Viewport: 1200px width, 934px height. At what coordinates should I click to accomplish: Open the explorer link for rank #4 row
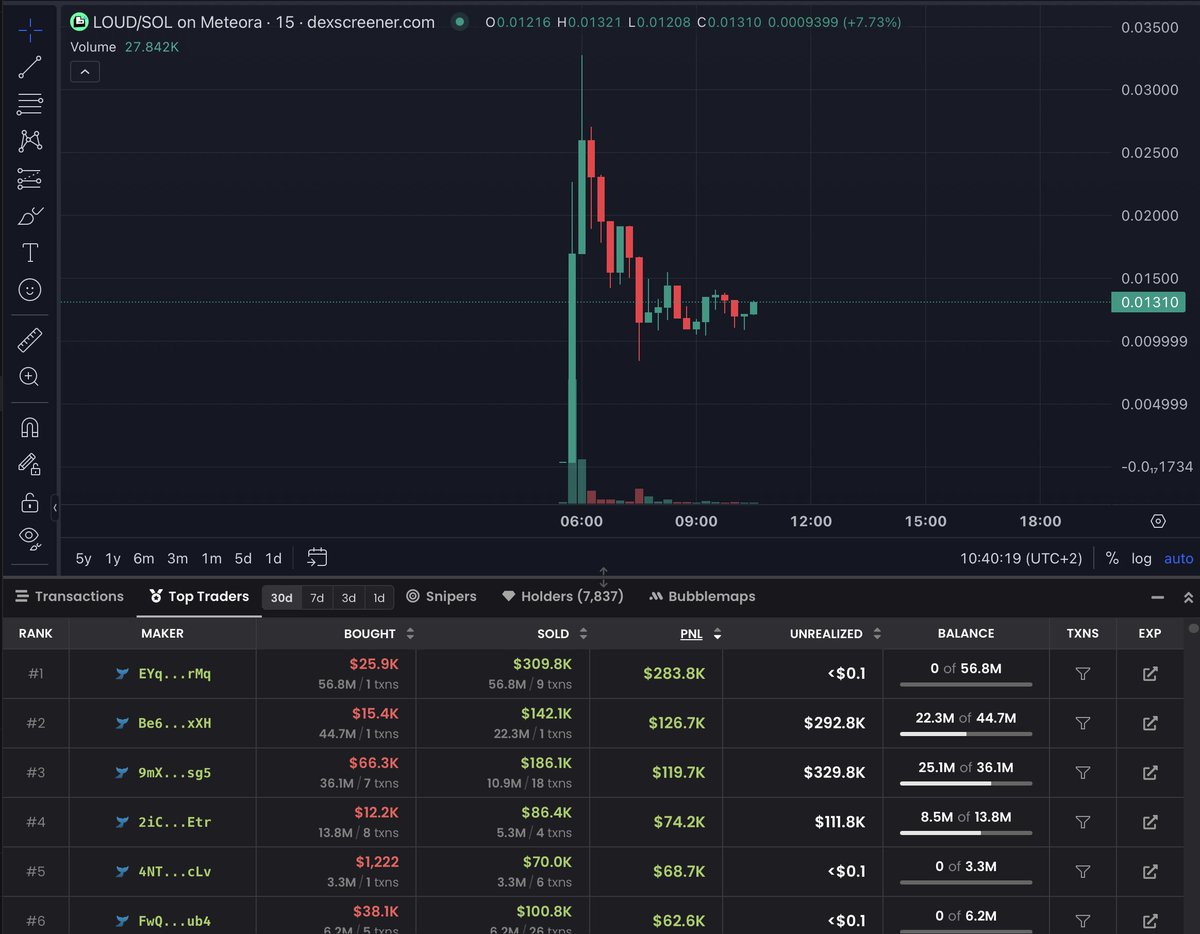(x=1150, y=822)
